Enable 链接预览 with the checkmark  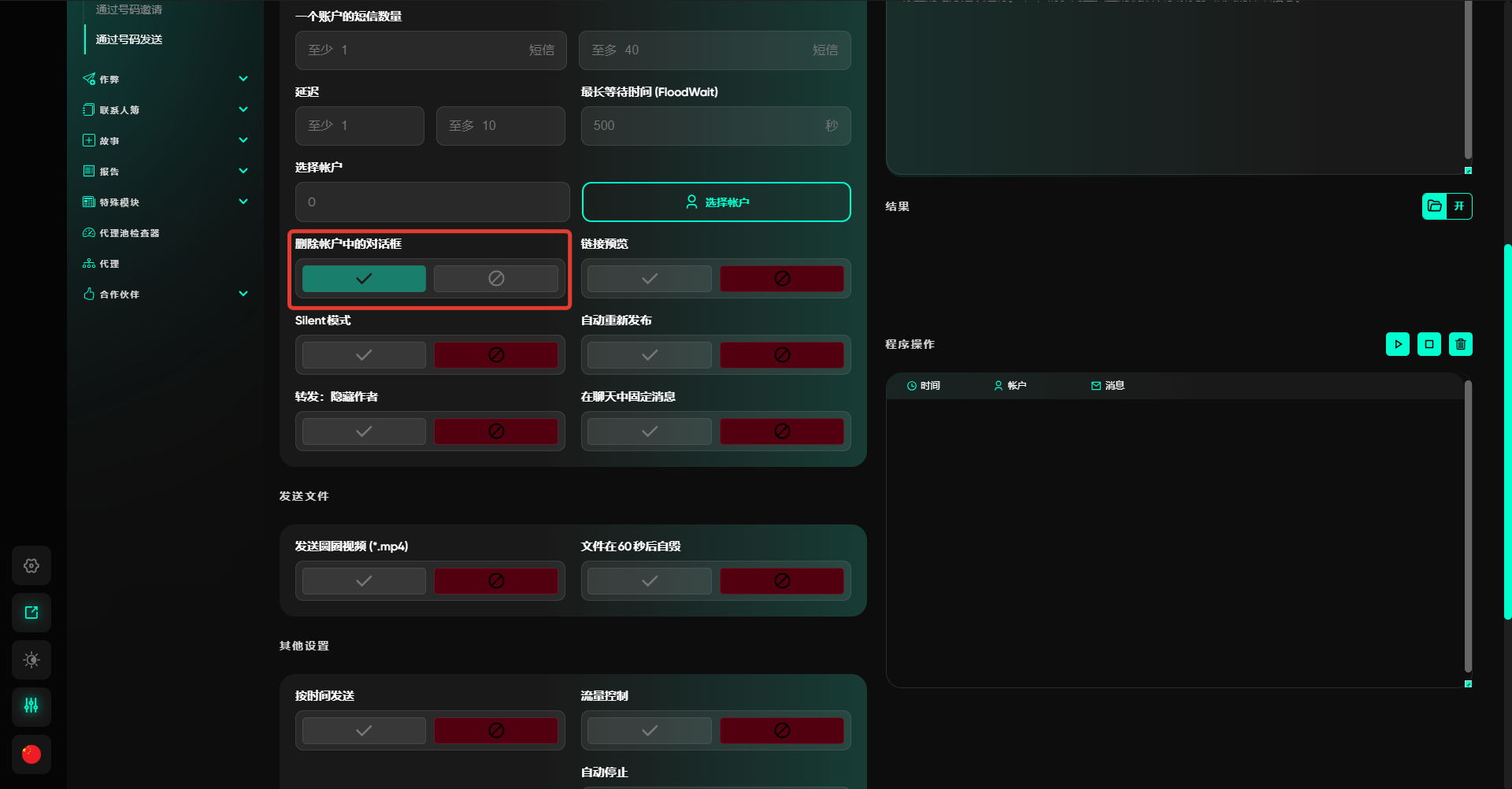pyautogui.click(x=649, y=279)
